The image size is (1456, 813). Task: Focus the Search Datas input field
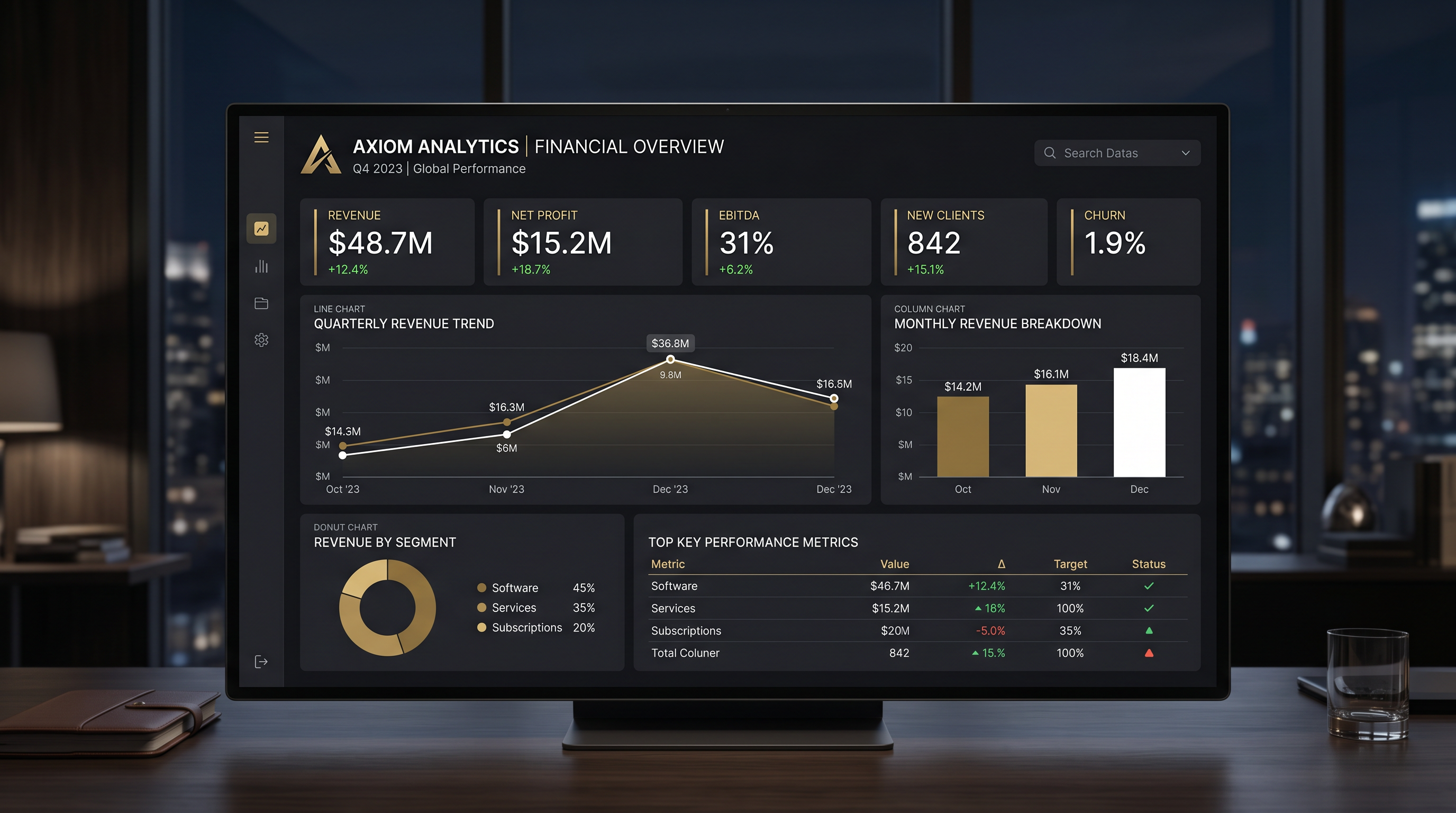coord(1117,152)
